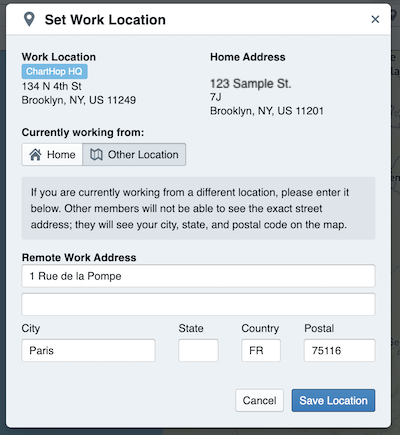Viewport: 400px width, 435px height.
Task: Click the City label
Action: click(31, 329)
